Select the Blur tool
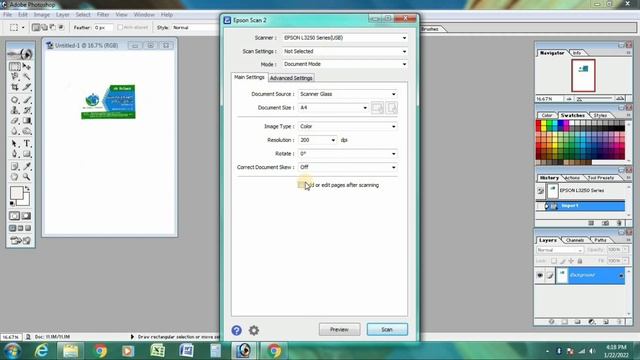The height and width of the screenshot is (360, 640). tap(15, 131)
